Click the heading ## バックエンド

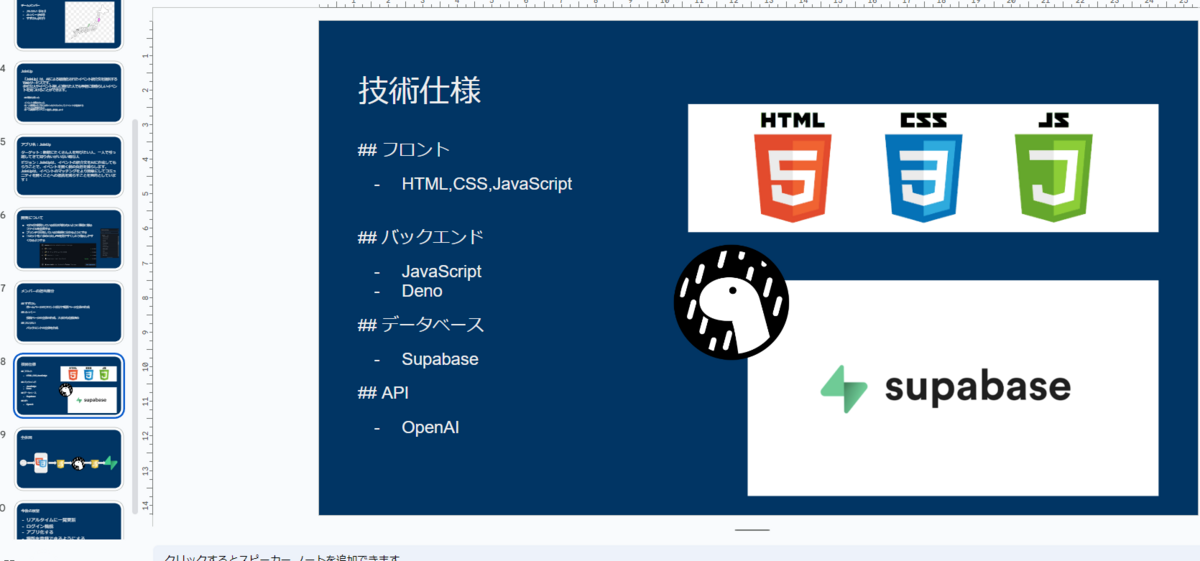[420, 237]
